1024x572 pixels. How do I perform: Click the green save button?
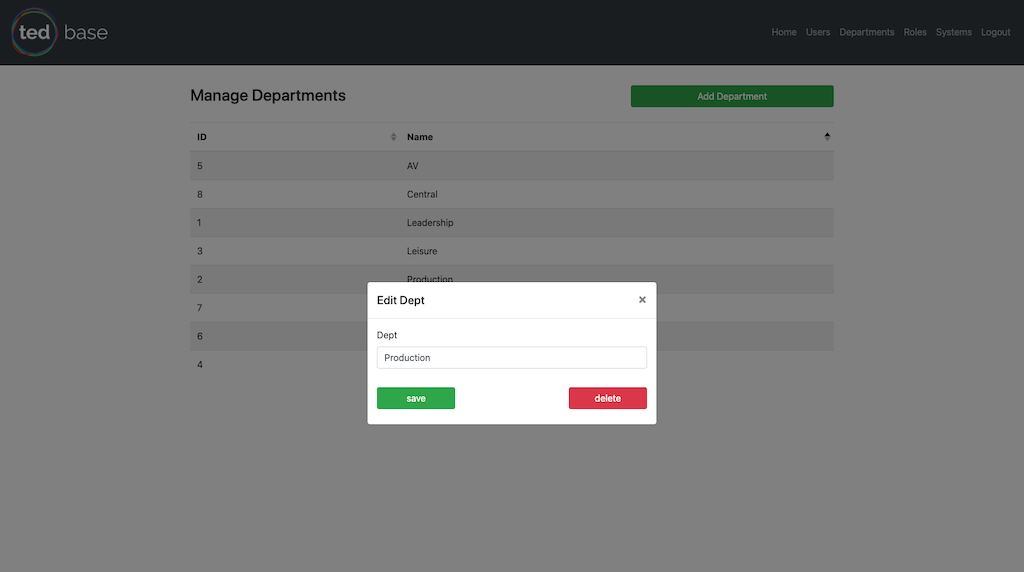tap(416, 398)
